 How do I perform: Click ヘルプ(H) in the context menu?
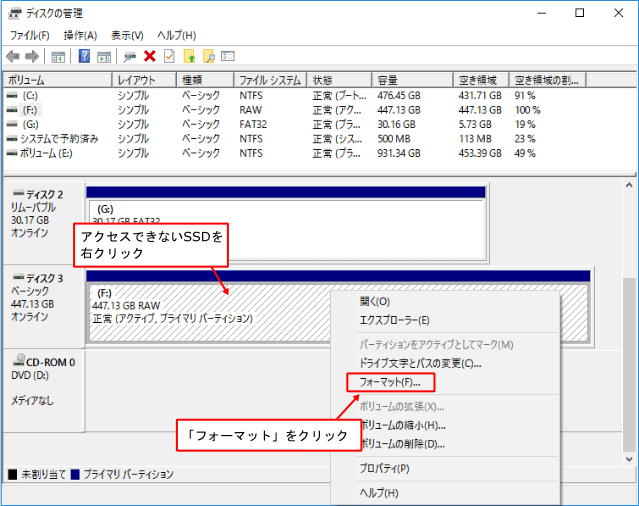(379, 493)
